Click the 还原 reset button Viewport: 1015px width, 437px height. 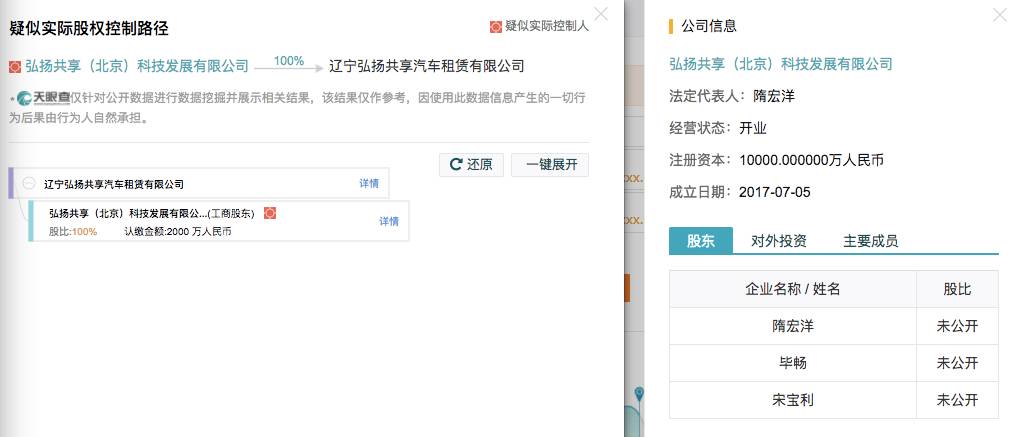click(x=471, y=164)
